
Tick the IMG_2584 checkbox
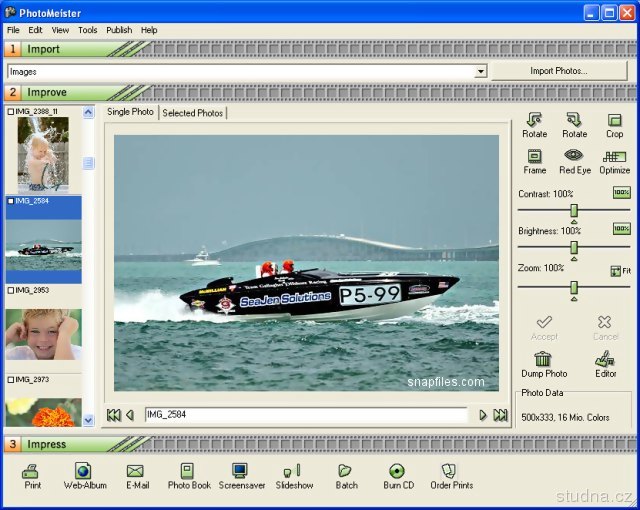pos(11,201)
